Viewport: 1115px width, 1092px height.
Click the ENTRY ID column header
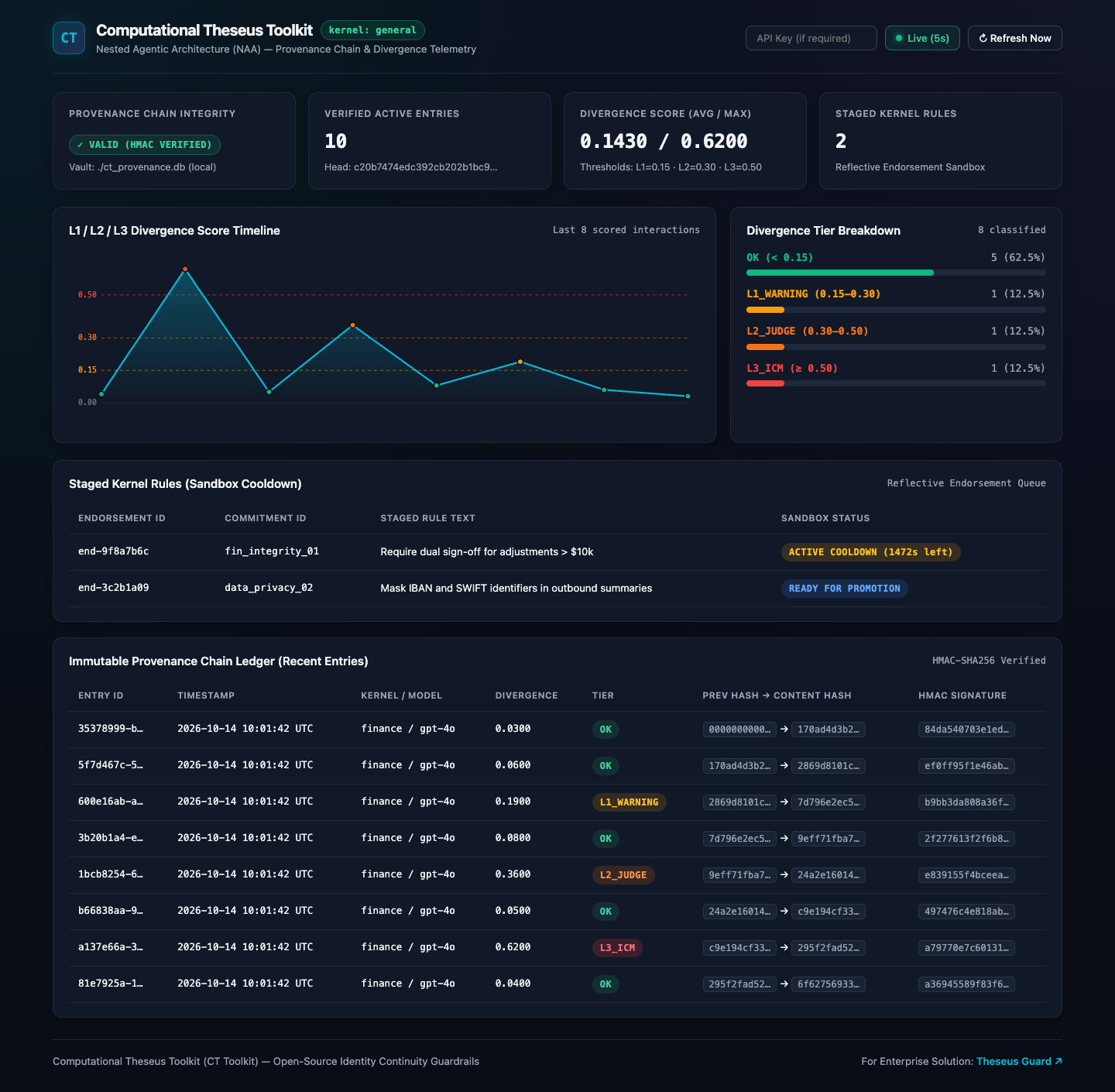[101, 695]
